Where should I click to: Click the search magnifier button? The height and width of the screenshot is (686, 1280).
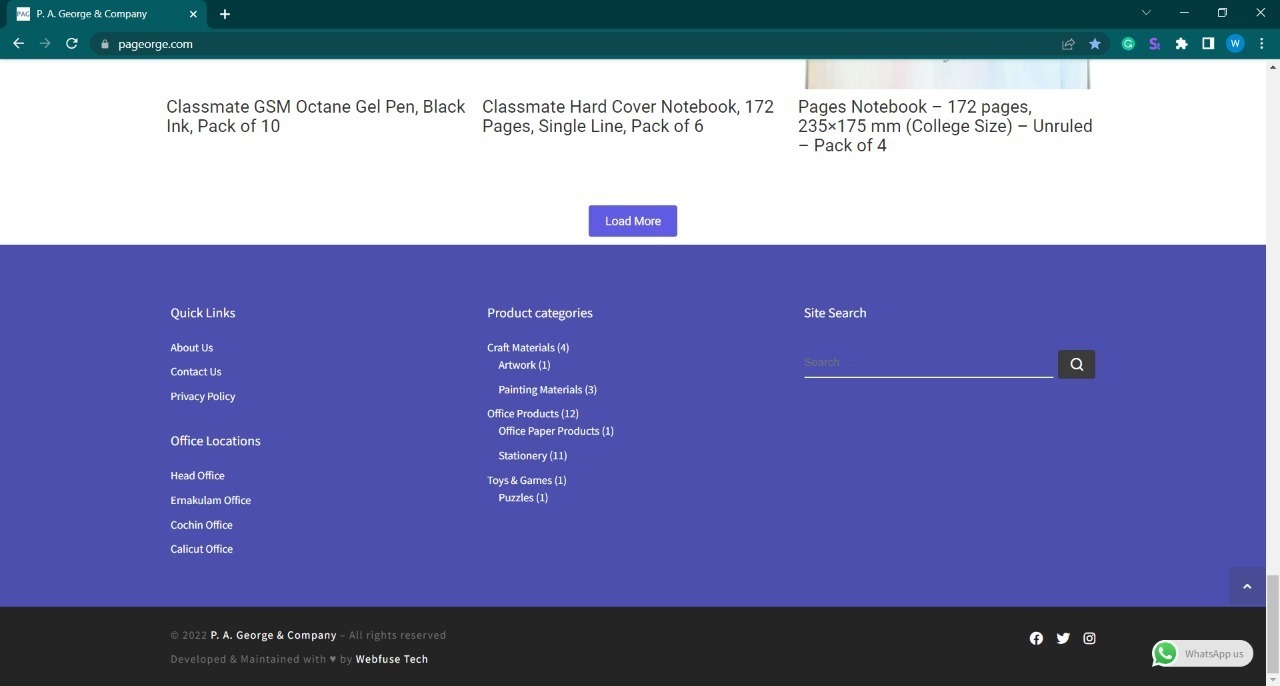coord(1077,364)
